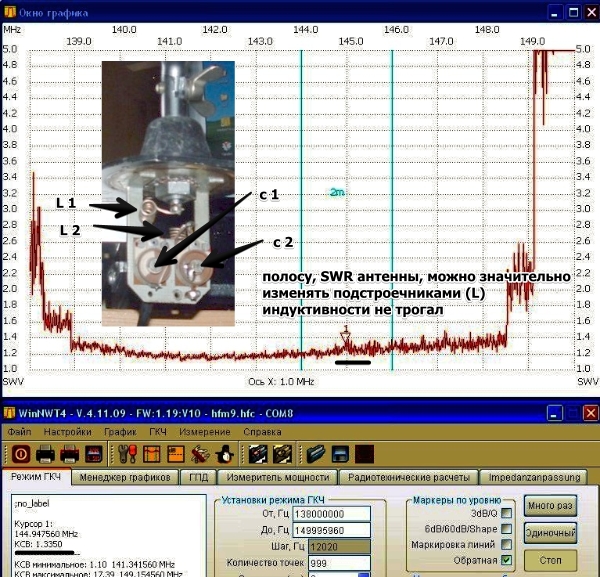Open the Измеритель мощности tab
The height and width of the screenshot is (577, 600).
pyautogui.click(x=278, y=478)
